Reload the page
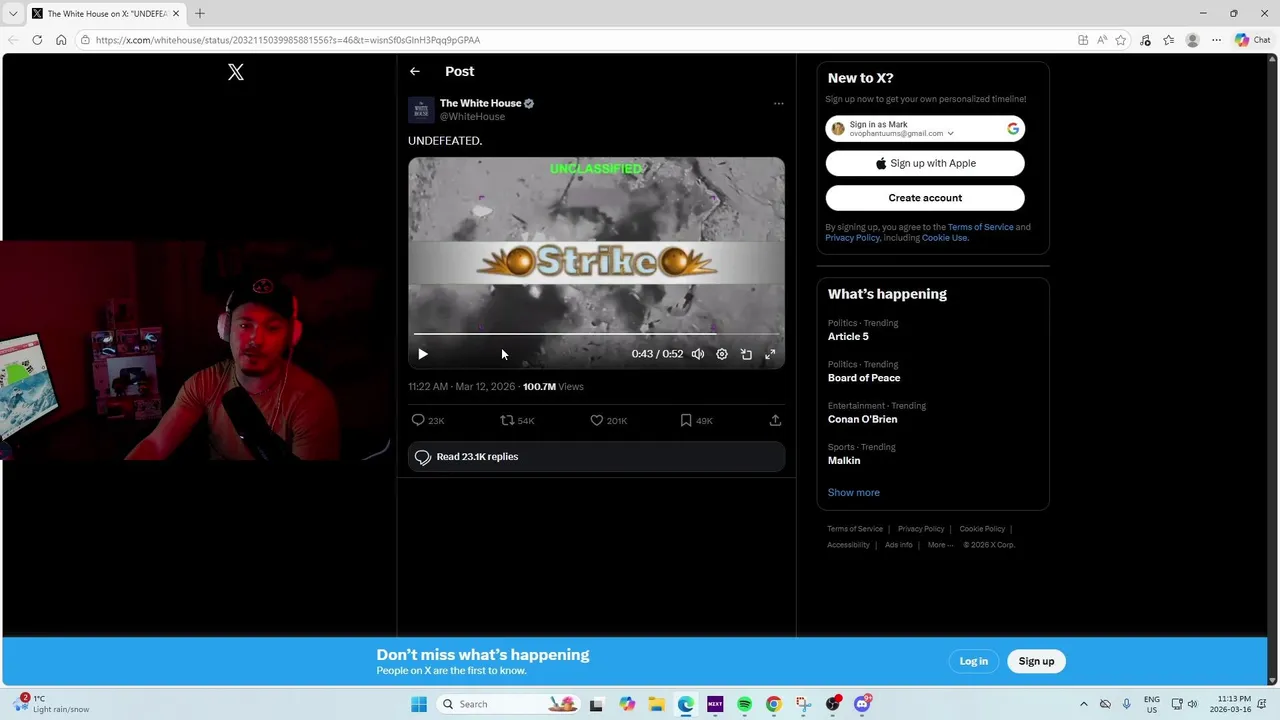 pyautogui.click(x=37, y=40)
